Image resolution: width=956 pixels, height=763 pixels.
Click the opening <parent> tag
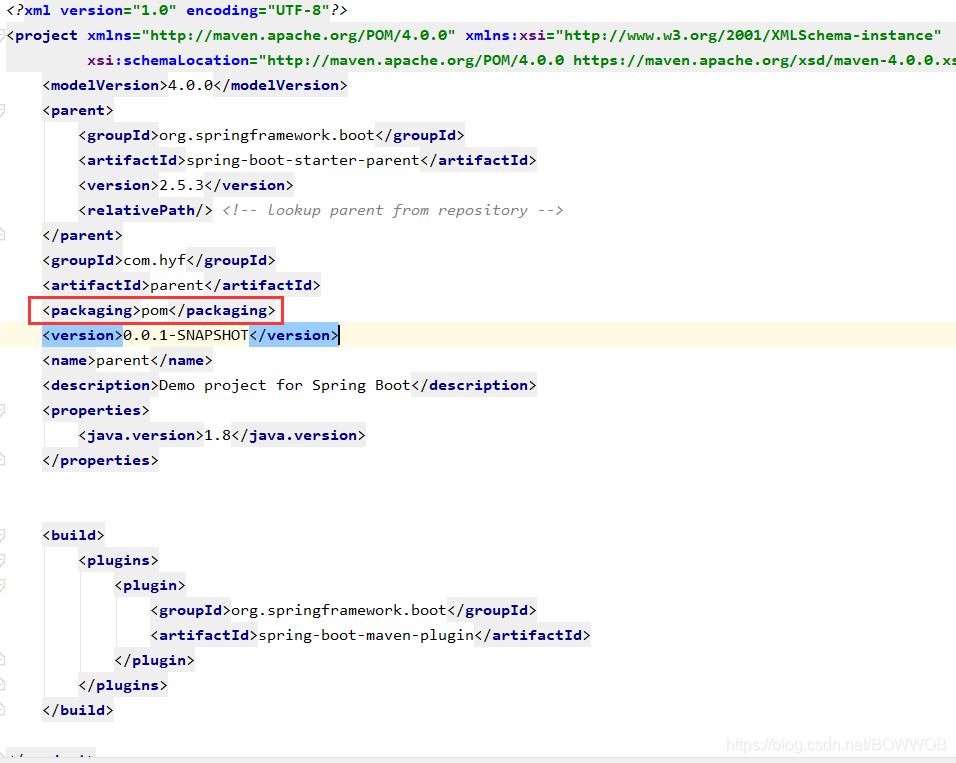click(x=78, y=110)
